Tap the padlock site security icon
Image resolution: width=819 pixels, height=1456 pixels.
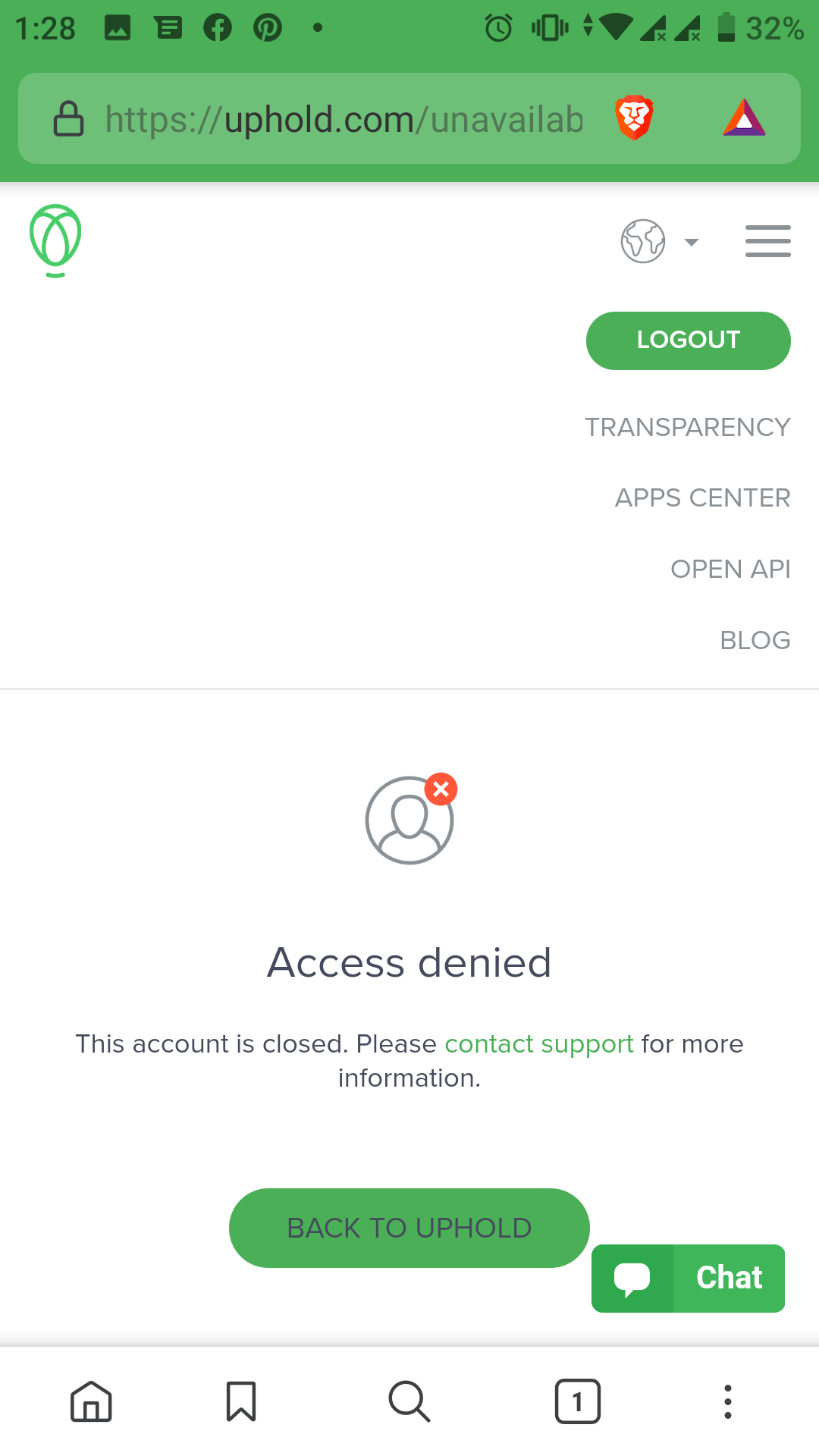click(x=68, y=118)
